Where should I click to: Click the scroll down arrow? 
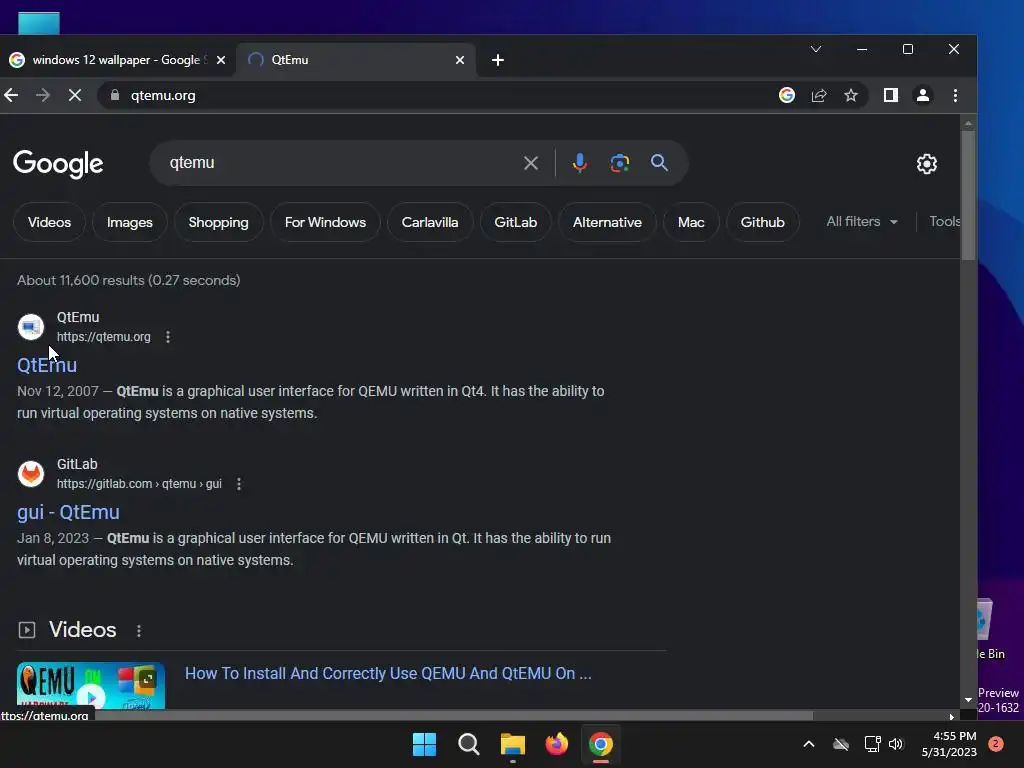click(x=968, y=700)
